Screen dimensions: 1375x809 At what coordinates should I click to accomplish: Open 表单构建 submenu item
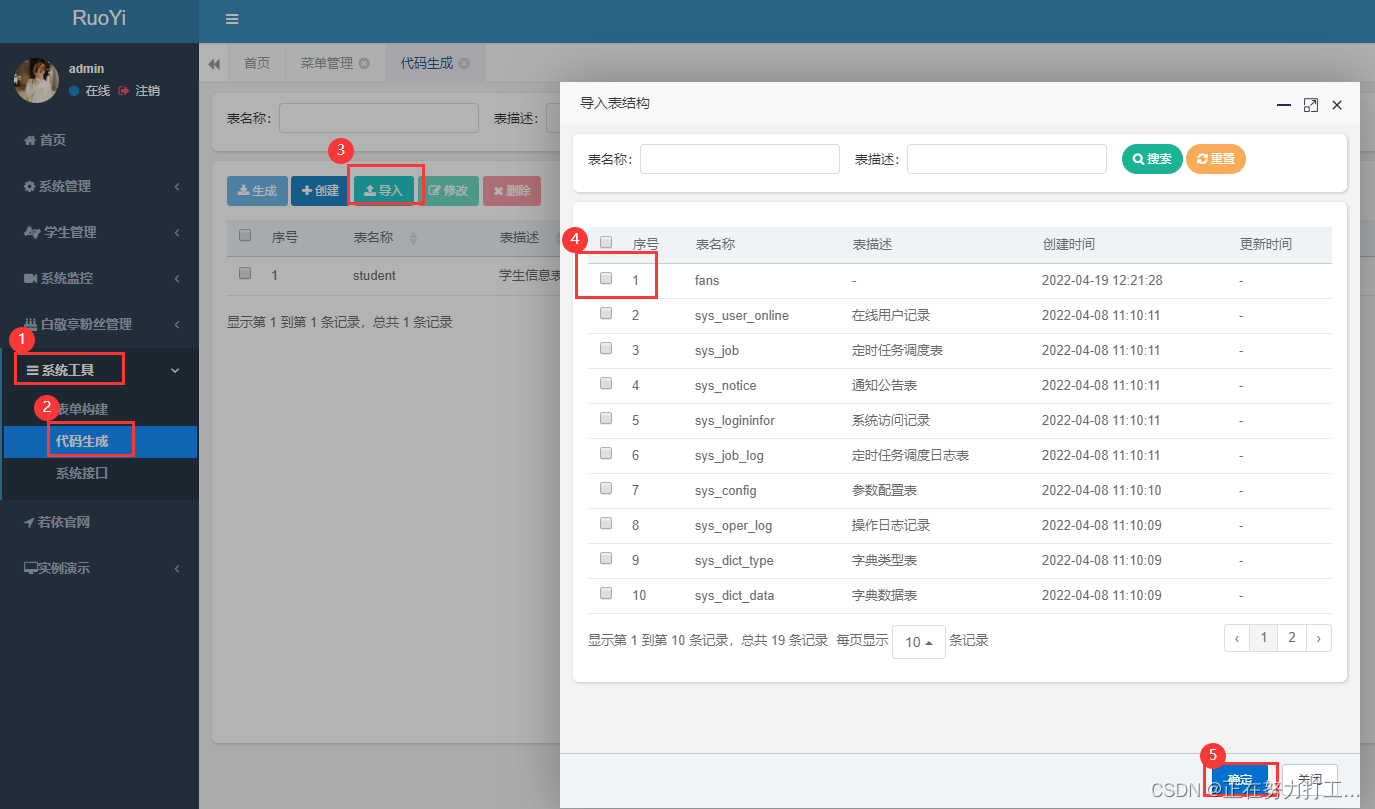82,409
